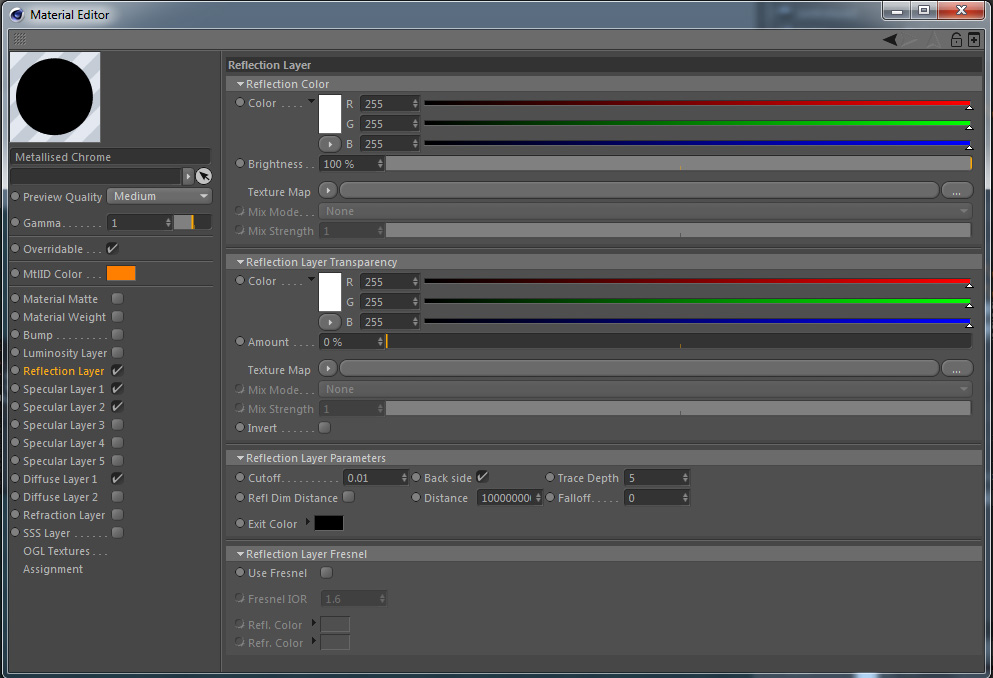Image resolution: width=993 pixels, height=678 pixels.
Task: Click the material picker cursor icon
Action: tap(204, 176)
